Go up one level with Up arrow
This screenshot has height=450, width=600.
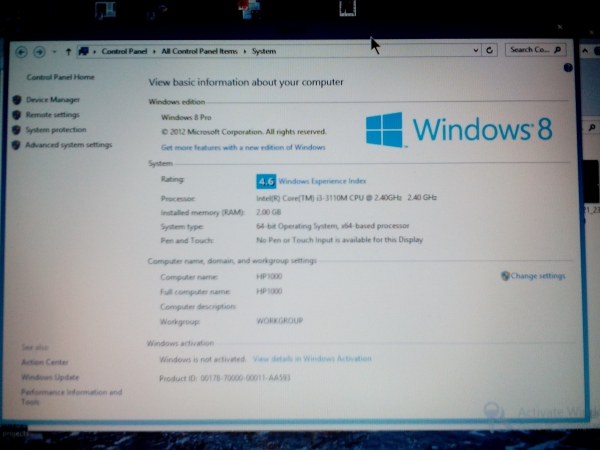pos(68,51)
